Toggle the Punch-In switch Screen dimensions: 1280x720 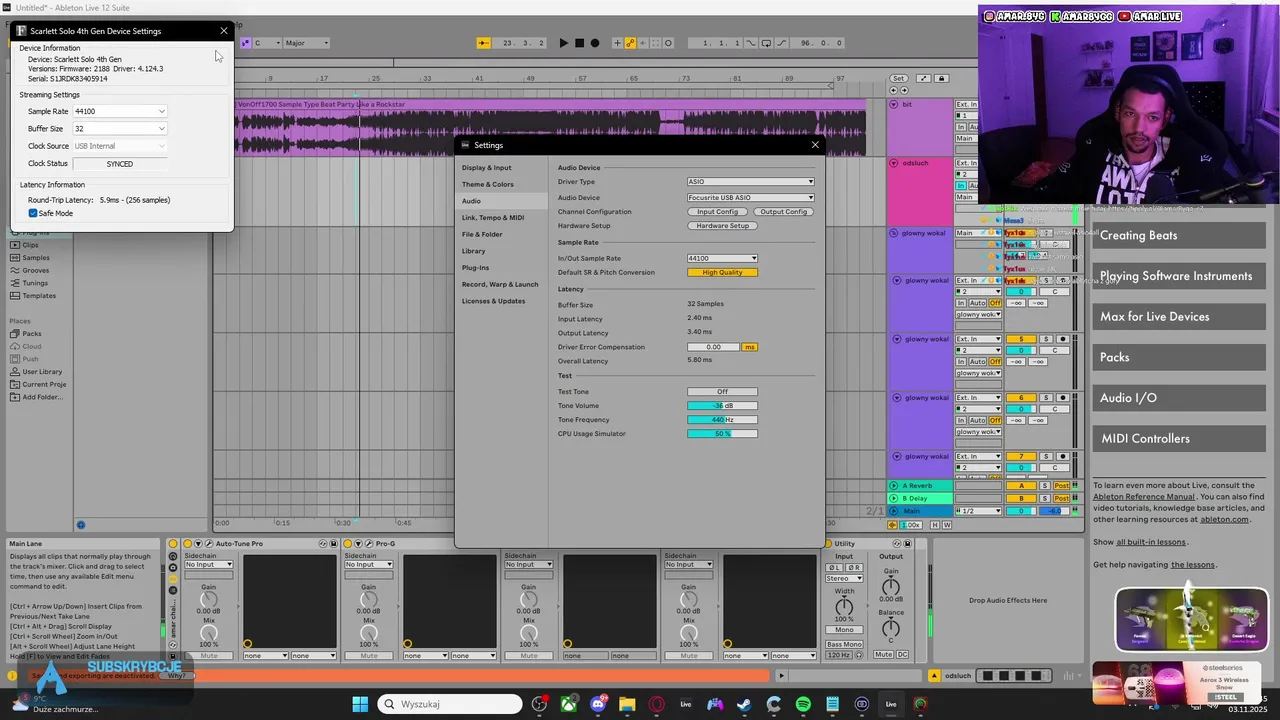coord(751,43)
